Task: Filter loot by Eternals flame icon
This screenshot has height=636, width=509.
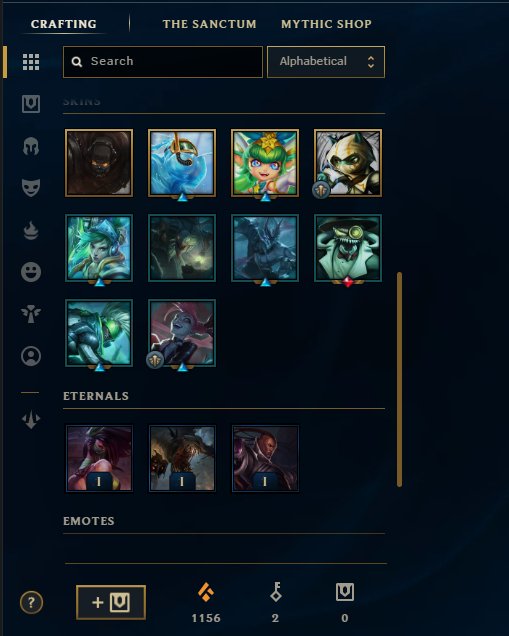Action: click(31, 230)
